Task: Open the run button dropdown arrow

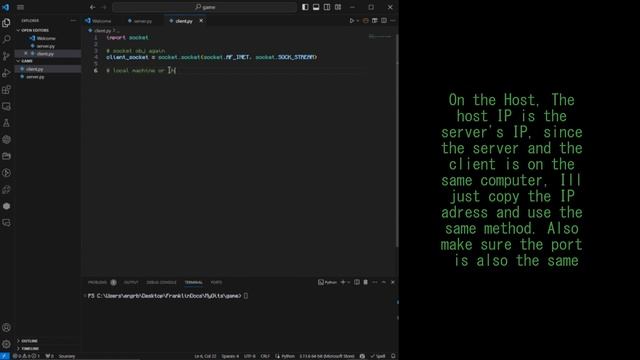Action: (358, 20)
